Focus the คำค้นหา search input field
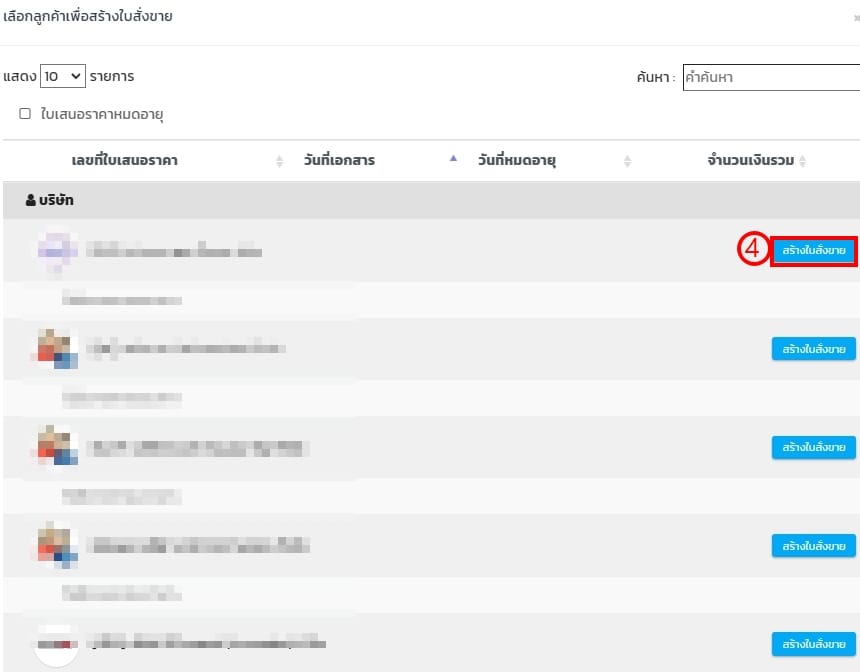The height and width of the screenshot is (672, 860). coord(771,77)
